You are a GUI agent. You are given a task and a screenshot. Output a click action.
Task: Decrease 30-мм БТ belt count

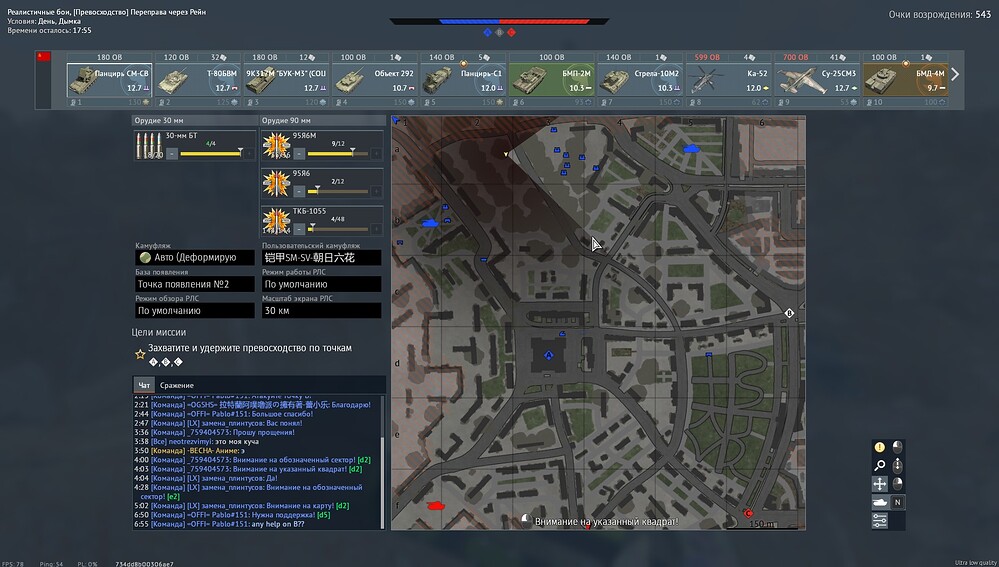point(172,154)
